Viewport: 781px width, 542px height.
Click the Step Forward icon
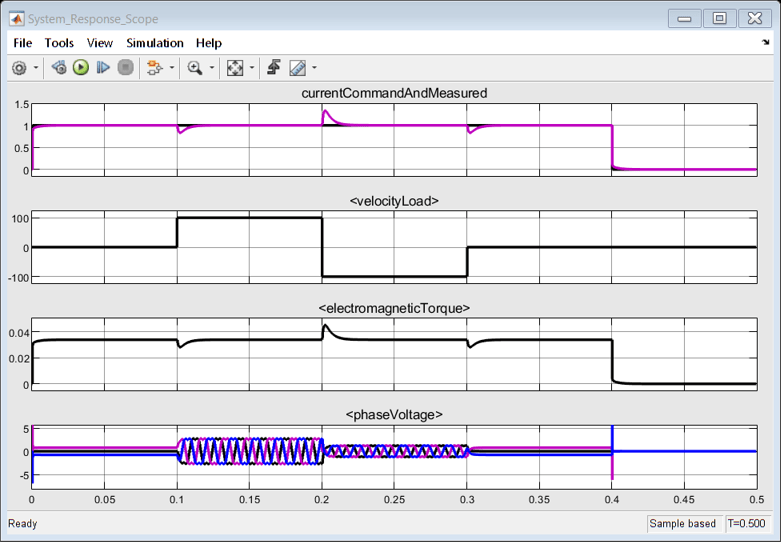(x=103, y=68)
